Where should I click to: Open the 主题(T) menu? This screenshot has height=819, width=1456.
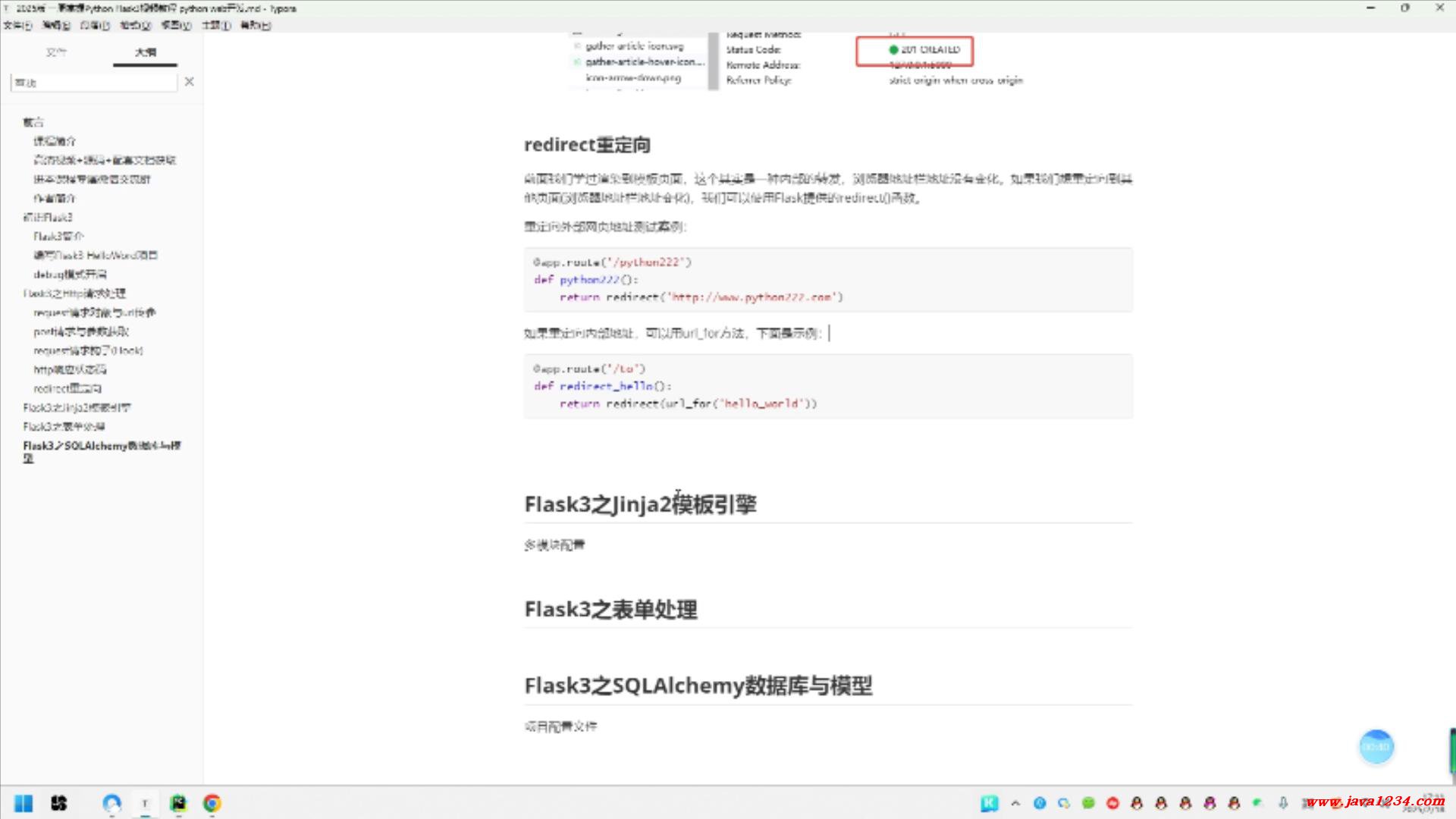click(x=215, y=25)
